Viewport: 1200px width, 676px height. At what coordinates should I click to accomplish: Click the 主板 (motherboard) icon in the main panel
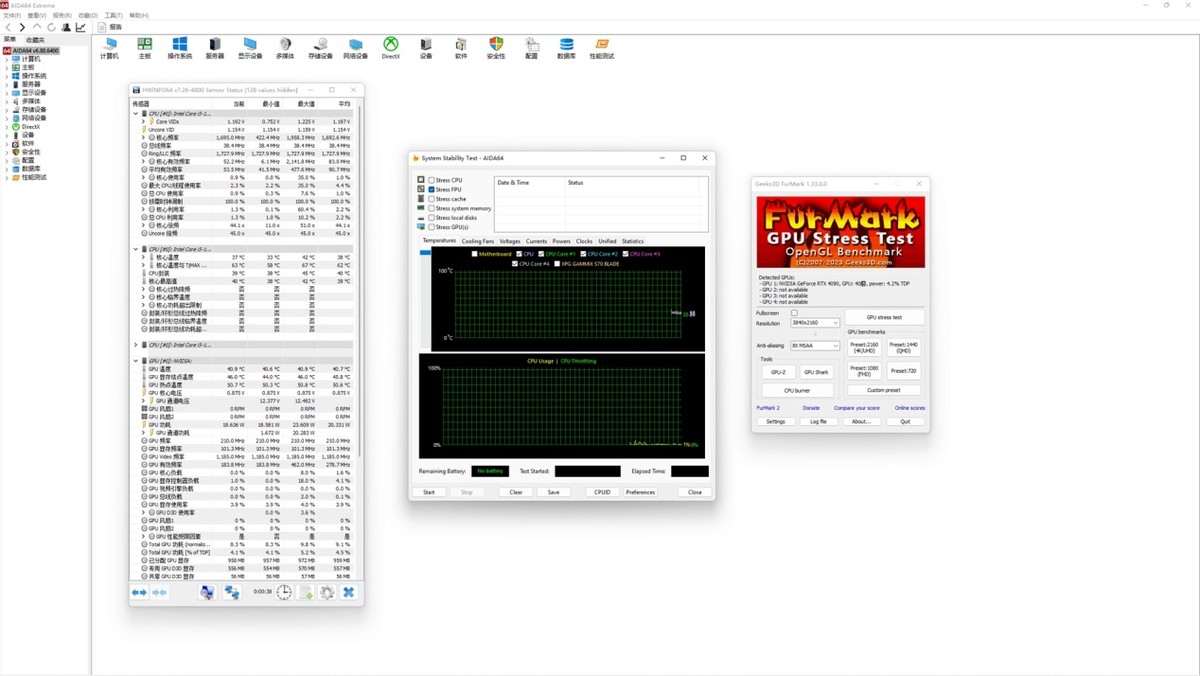(x=144, y=46)
